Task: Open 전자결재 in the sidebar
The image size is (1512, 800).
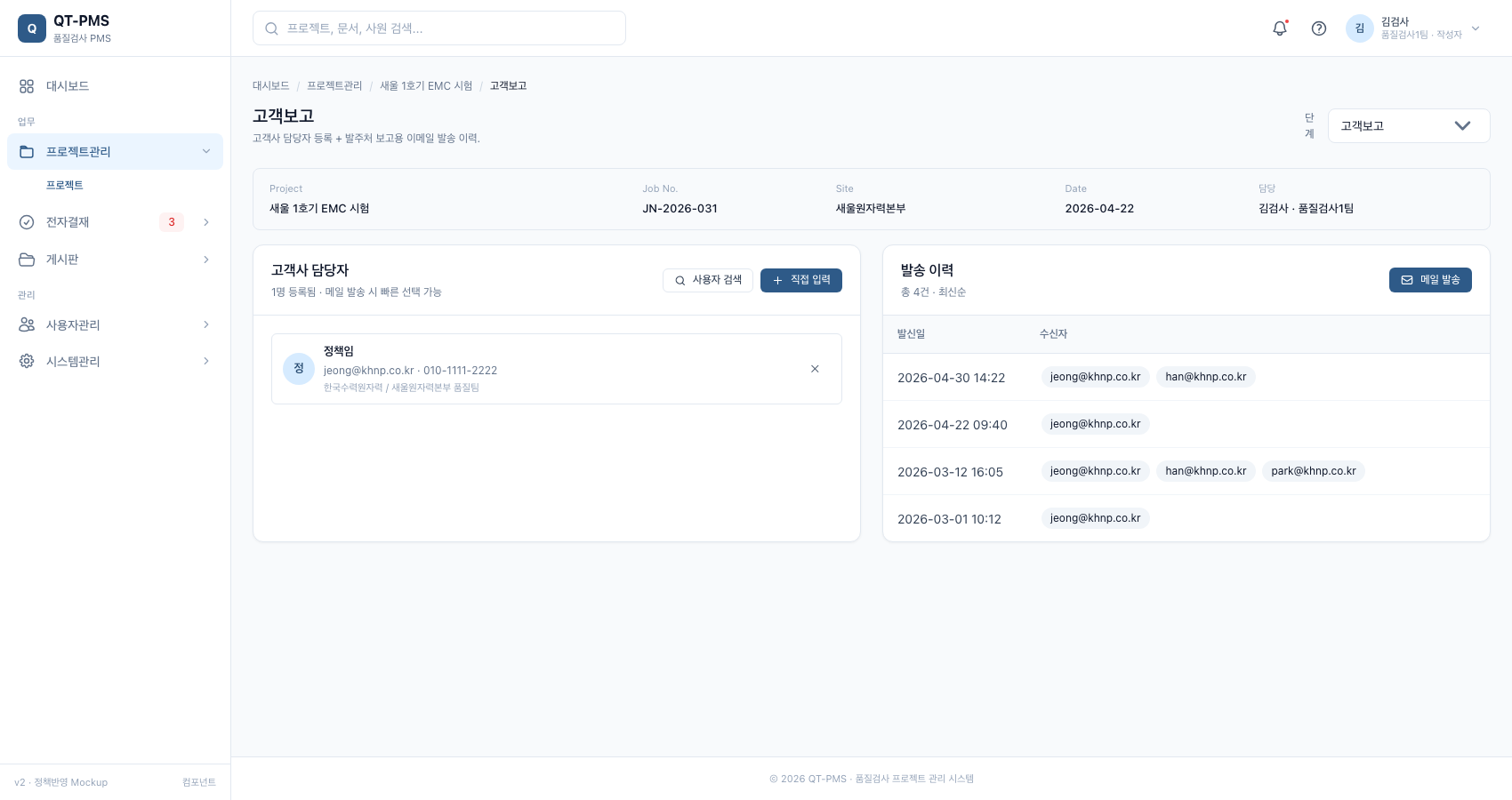Action: [115, 222]
